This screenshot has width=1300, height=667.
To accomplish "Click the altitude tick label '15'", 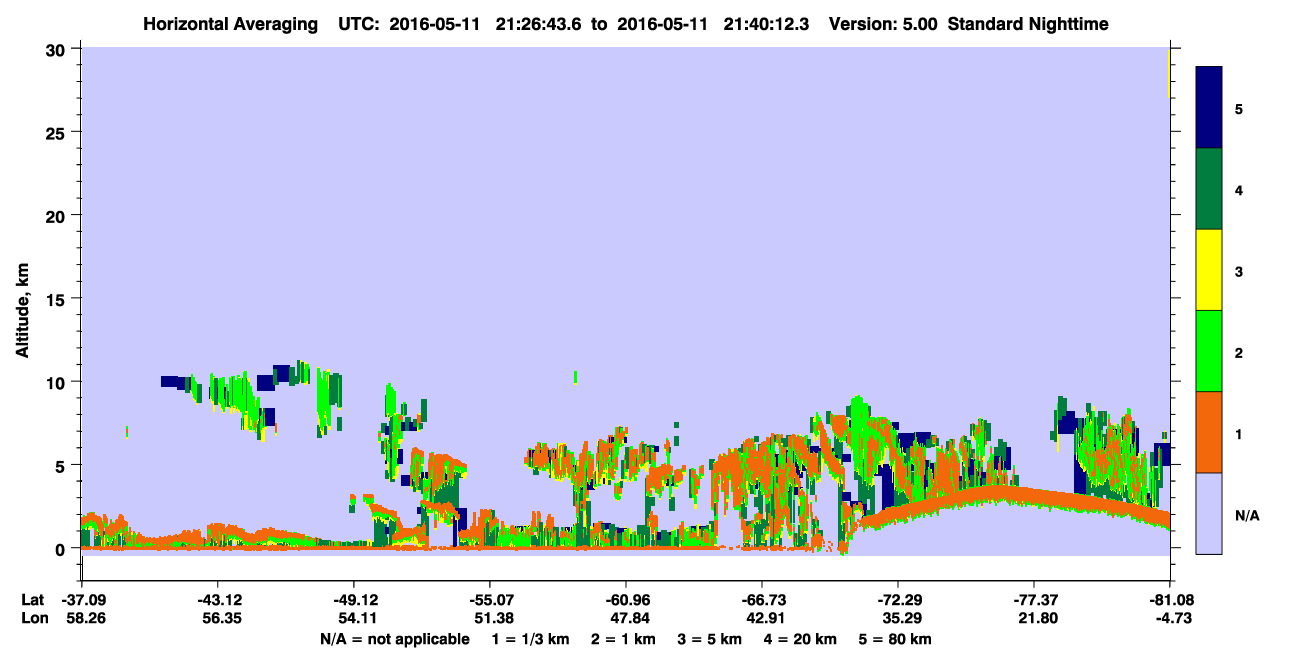I will tap(58, 299).
